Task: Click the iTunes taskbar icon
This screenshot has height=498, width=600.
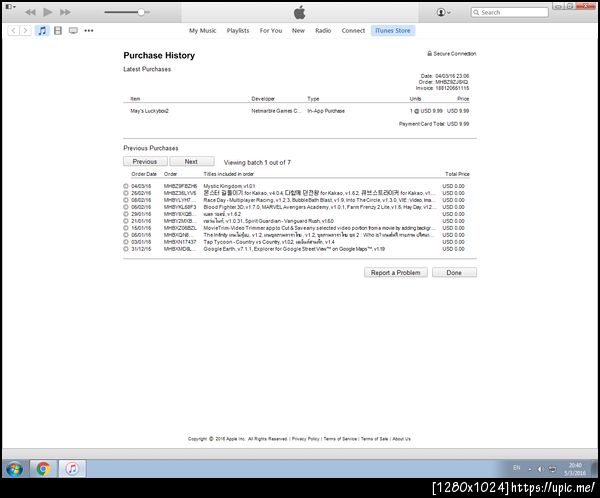Action: pos(72,469)
